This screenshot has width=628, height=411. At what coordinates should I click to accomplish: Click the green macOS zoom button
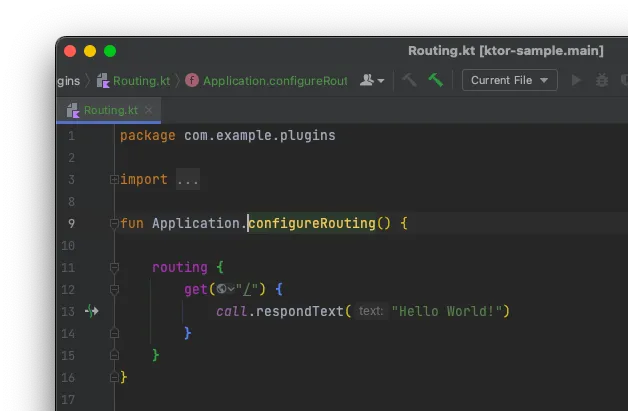tap(110, 51)
